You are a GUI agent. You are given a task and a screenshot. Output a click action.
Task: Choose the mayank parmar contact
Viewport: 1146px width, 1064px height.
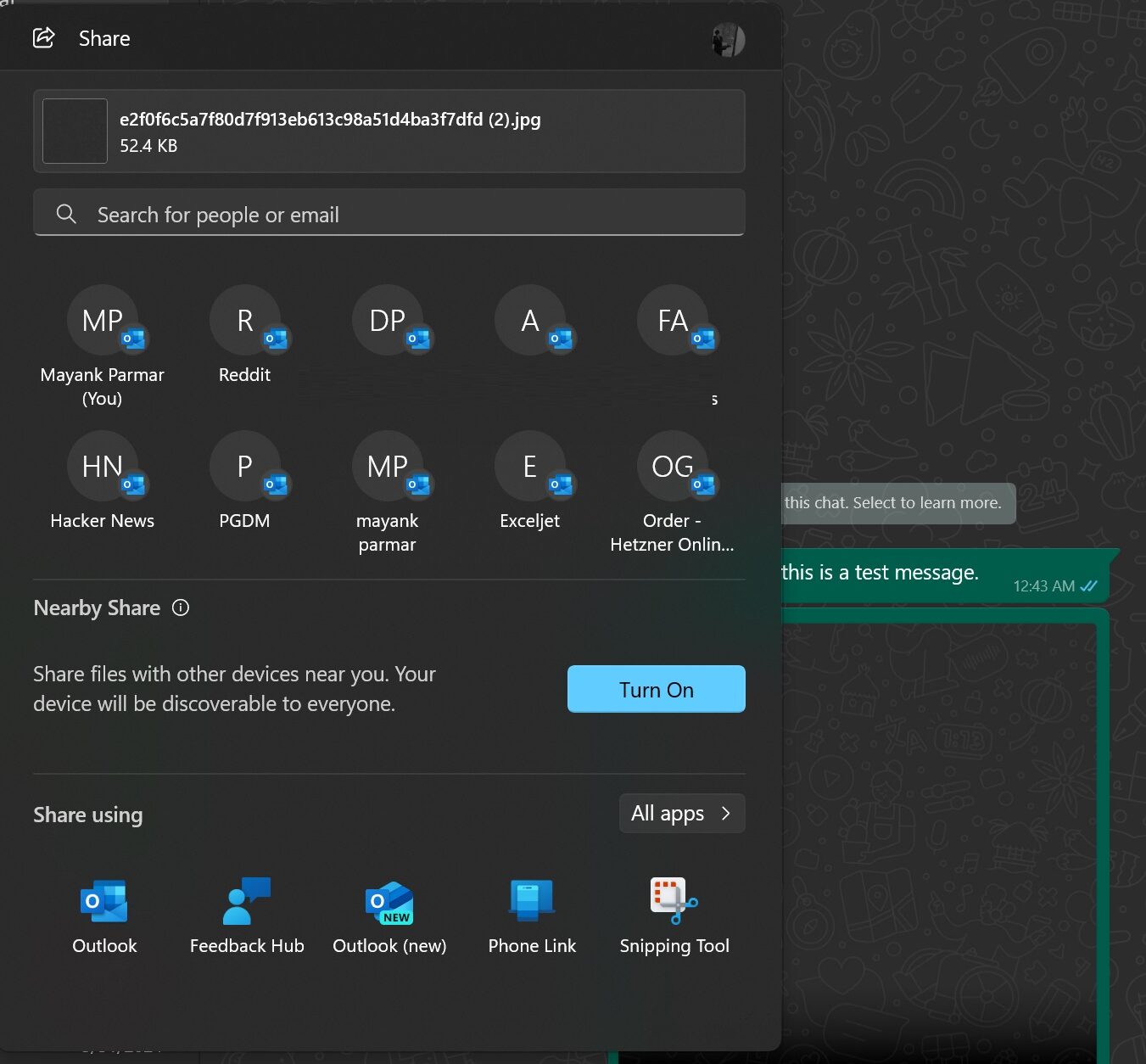tap(388, 493)
